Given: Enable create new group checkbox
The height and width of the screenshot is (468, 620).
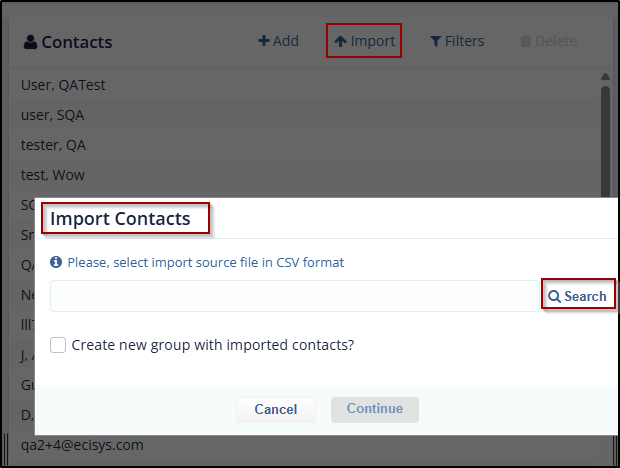Looking at the screenshot, I should (x=59, y=345).
